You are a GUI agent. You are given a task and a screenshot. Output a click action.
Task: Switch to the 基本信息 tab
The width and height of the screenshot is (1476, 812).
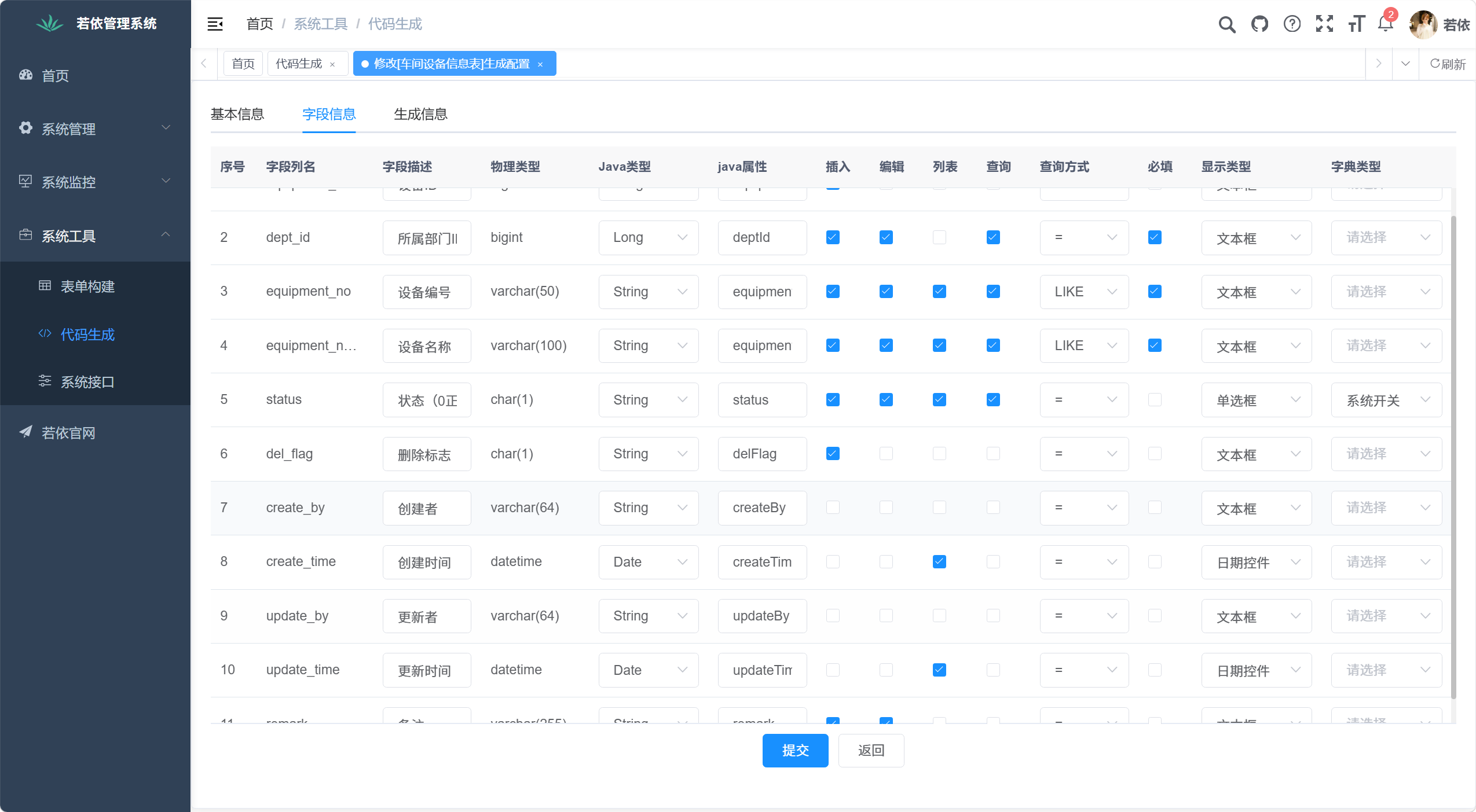point(237,114)
